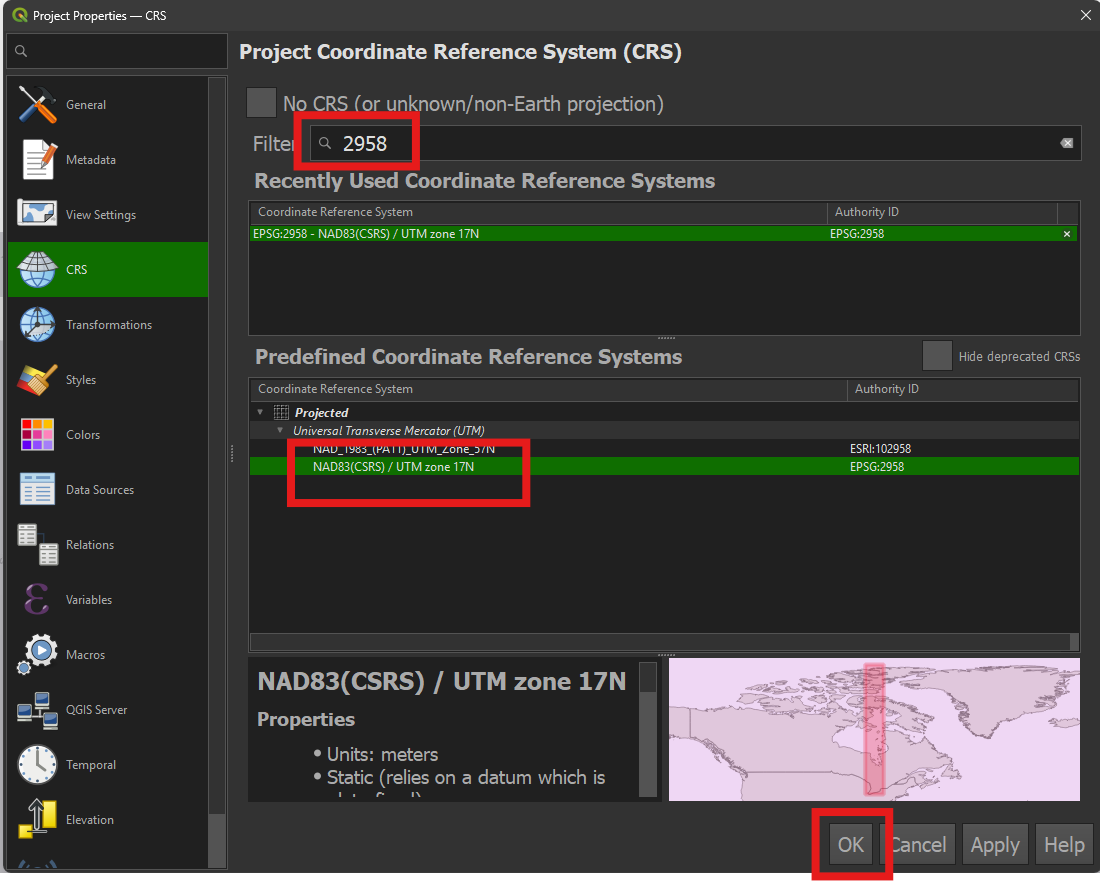Click the CRS filter input field
Viewport: 1100px width, 881px height.
695,143
